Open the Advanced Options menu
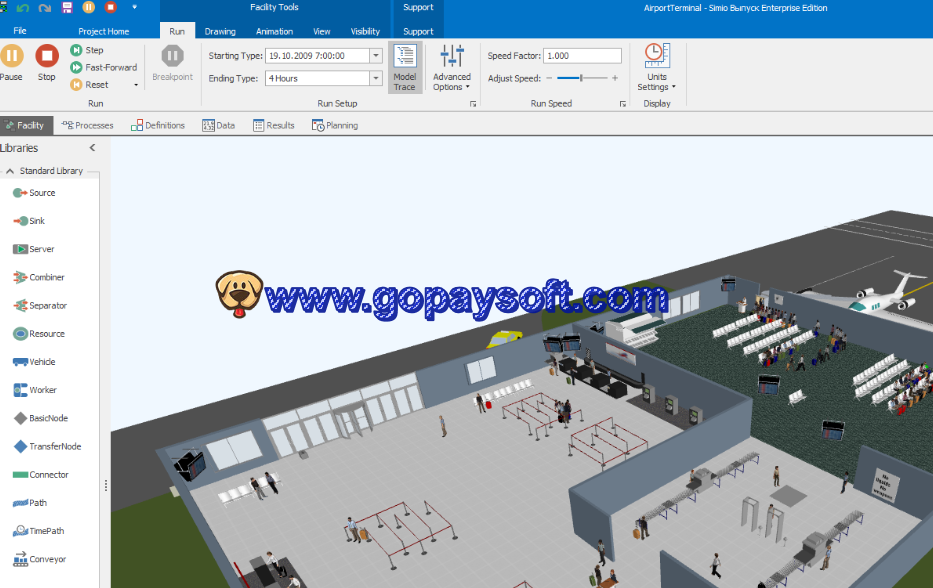This screenshot has width=933, height=588. (x=452, y=67)
